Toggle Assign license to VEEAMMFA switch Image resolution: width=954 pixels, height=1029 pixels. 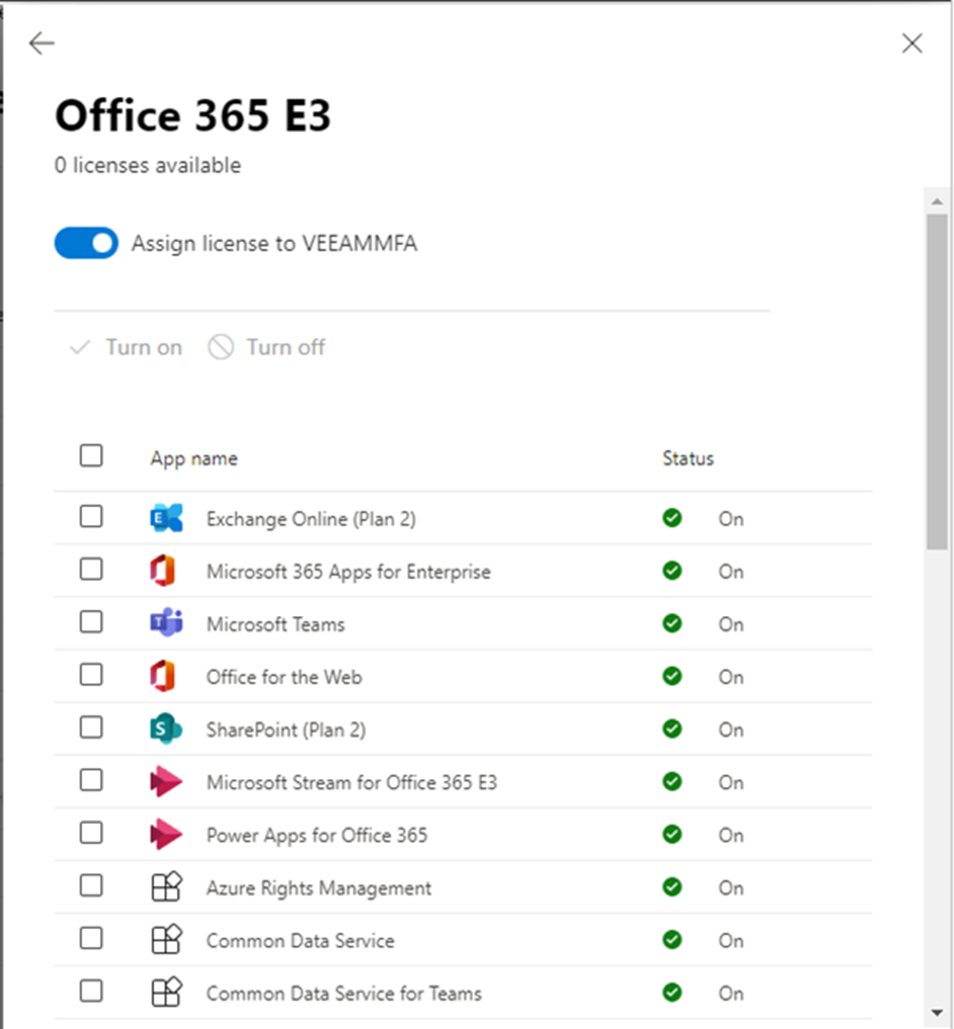click(86, 243)
